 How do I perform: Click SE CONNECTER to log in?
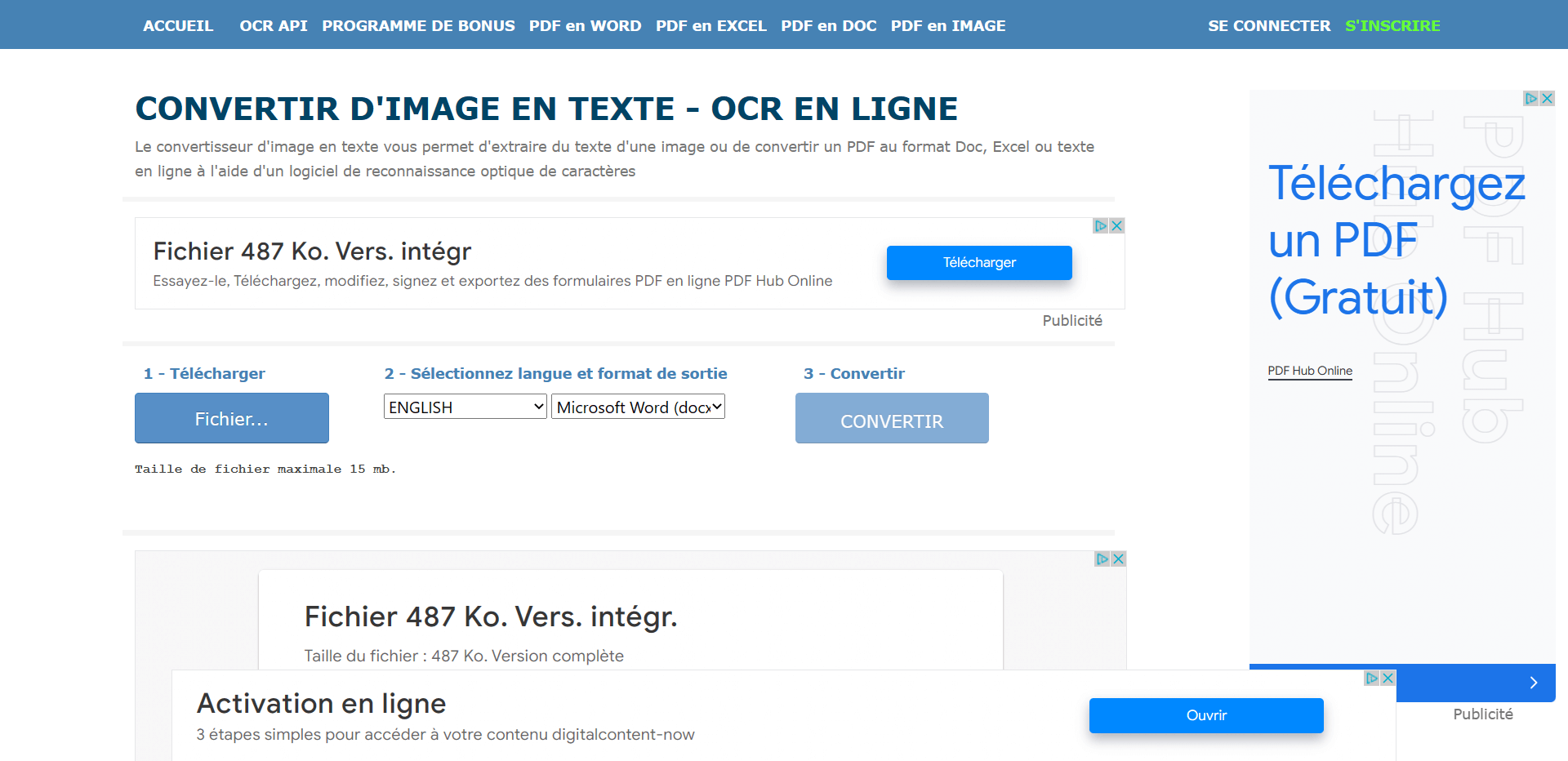[1269, 25]
